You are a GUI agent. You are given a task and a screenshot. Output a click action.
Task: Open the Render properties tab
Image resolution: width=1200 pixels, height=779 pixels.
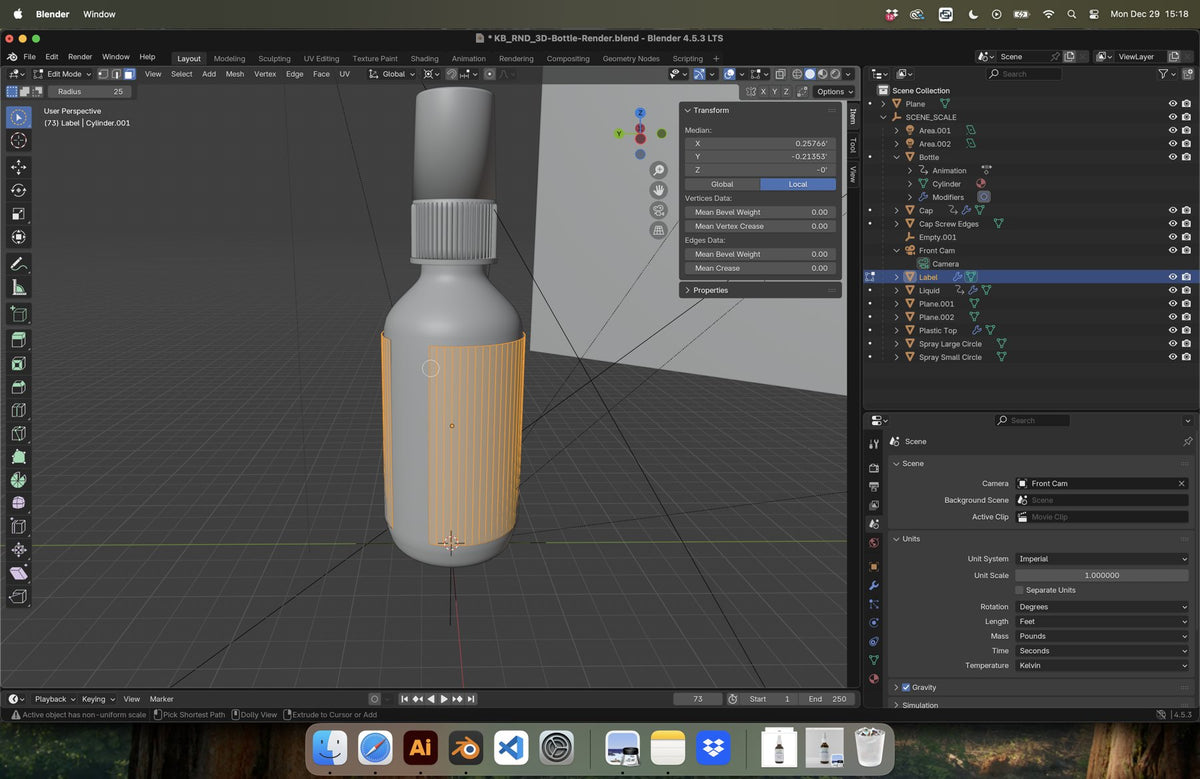coord(874,467)
